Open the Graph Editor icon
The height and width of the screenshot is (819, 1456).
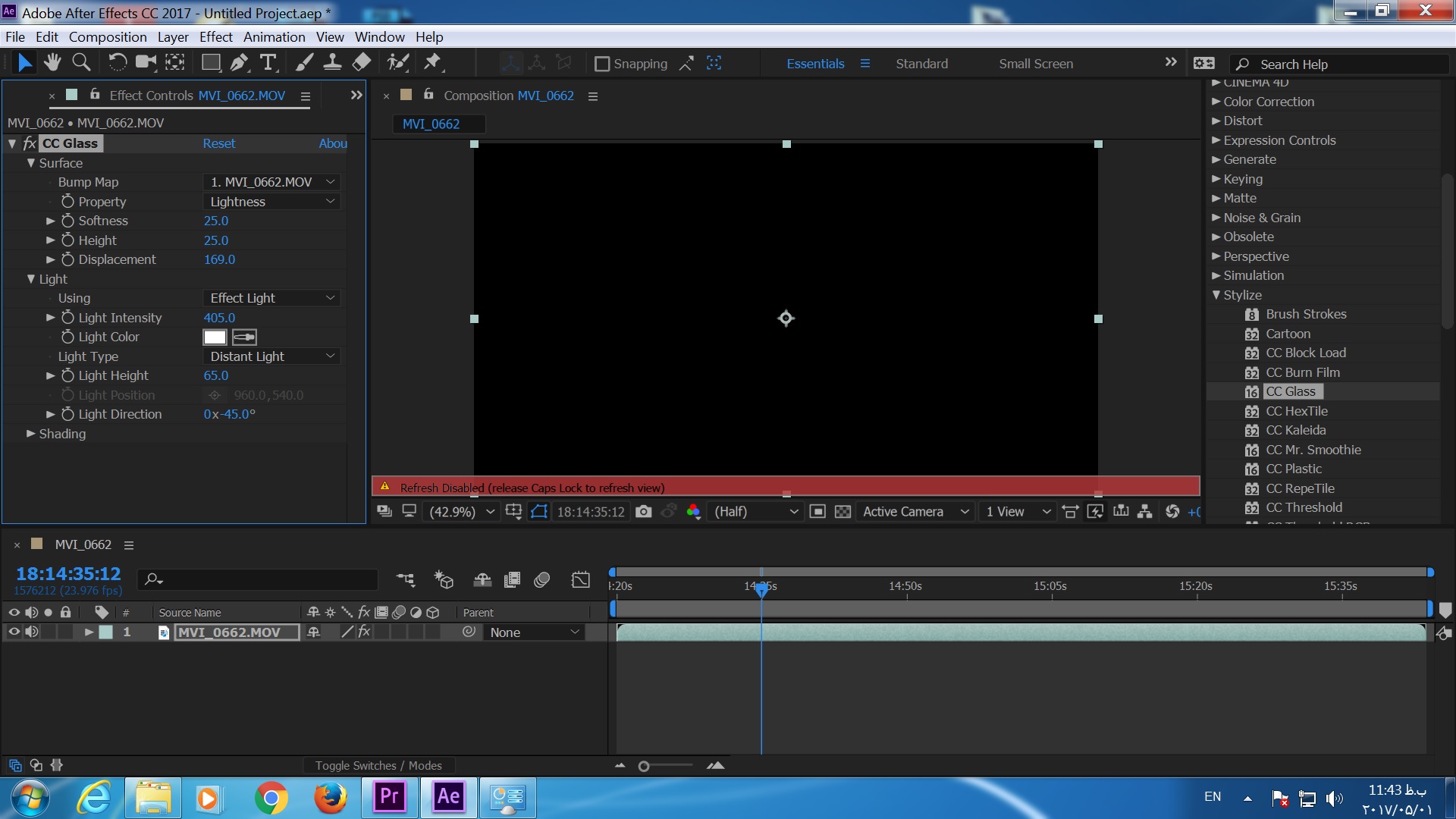click(x=580, y=580)
